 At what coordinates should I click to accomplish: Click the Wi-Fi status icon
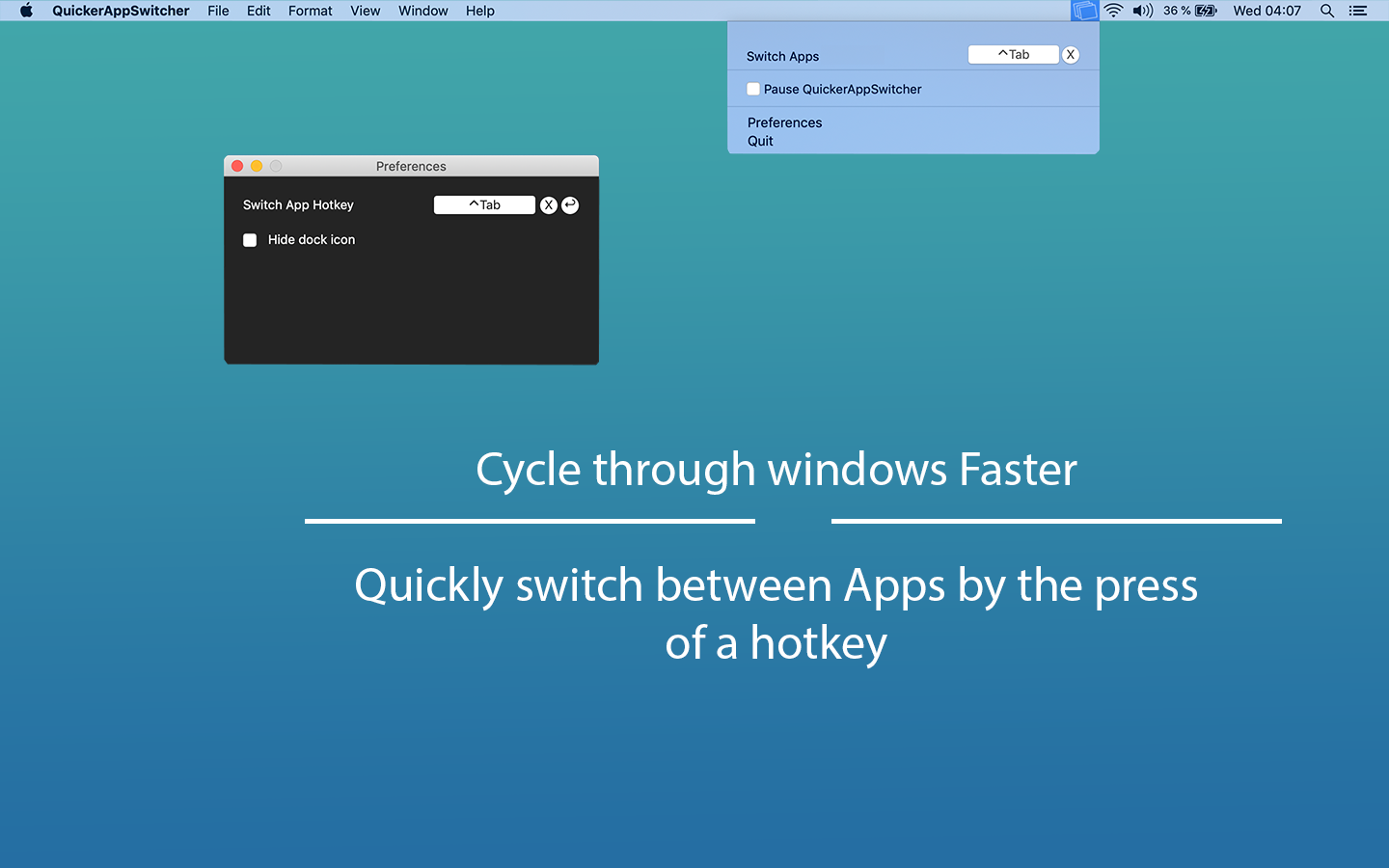[x=1113, y=11]
